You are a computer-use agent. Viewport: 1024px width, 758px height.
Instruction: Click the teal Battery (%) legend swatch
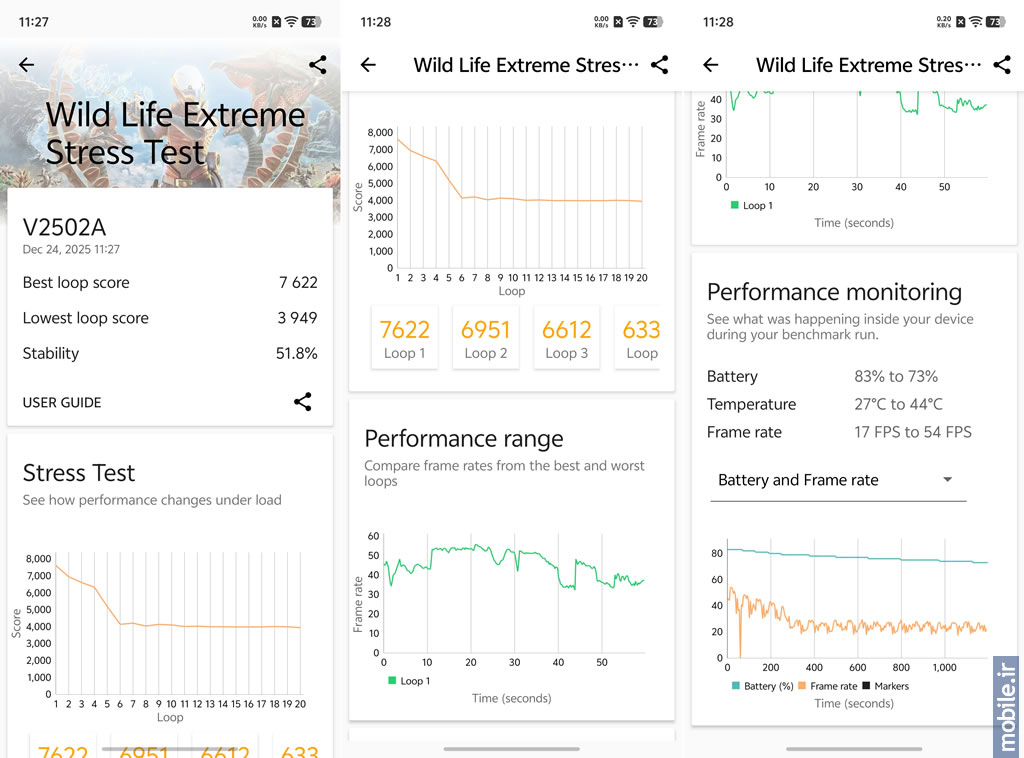pos(737,686)
